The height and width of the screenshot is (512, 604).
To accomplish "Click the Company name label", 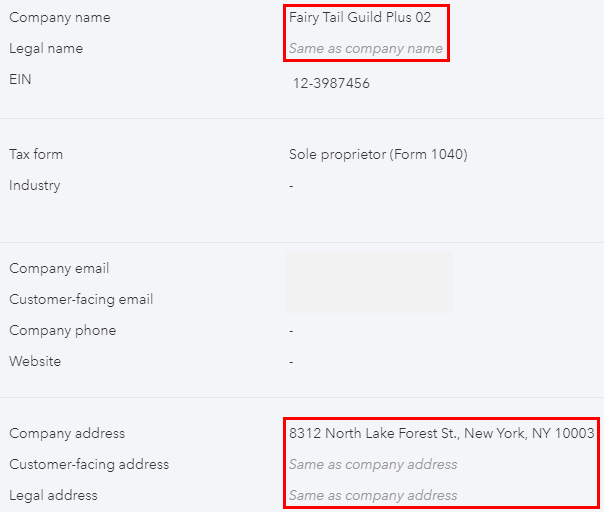I will [60, 17].
